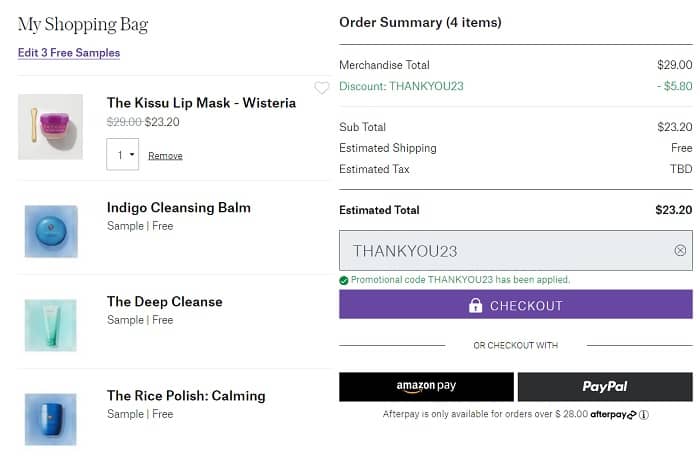Screen dimensions: 700x457
Task: Open The Deep Cleanse thumbnail
Action: [50, 325]
